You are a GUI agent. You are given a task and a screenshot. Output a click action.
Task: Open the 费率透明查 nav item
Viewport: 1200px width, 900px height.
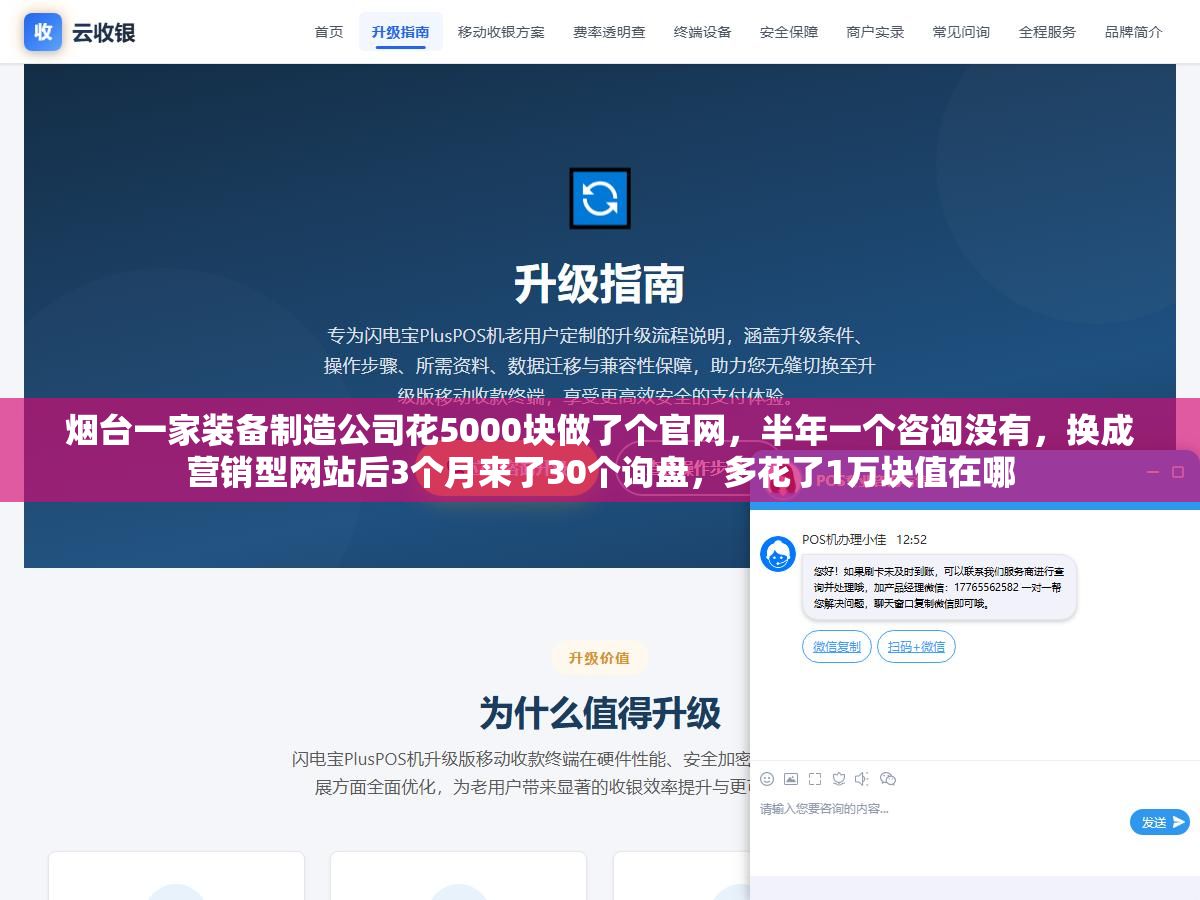tap(609, 32)
